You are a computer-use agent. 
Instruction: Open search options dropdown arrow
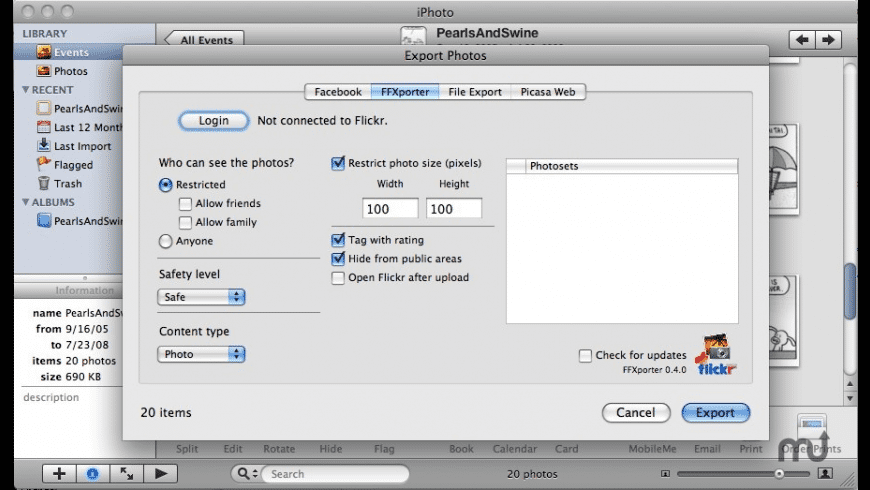tap(255, 473)
